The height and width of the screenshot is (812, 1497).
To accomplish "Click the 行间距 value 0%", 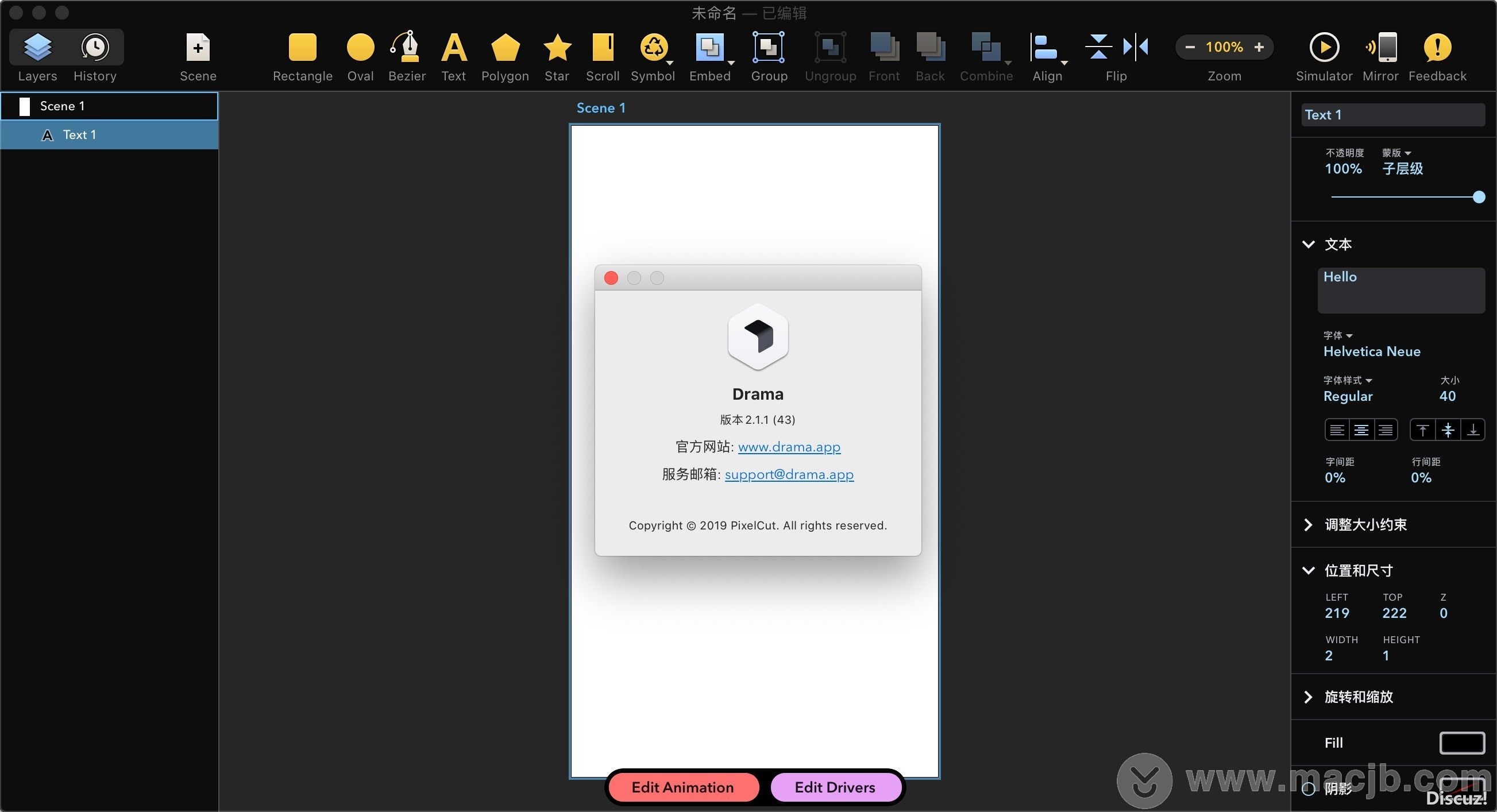I will (x=1421, y=477).
